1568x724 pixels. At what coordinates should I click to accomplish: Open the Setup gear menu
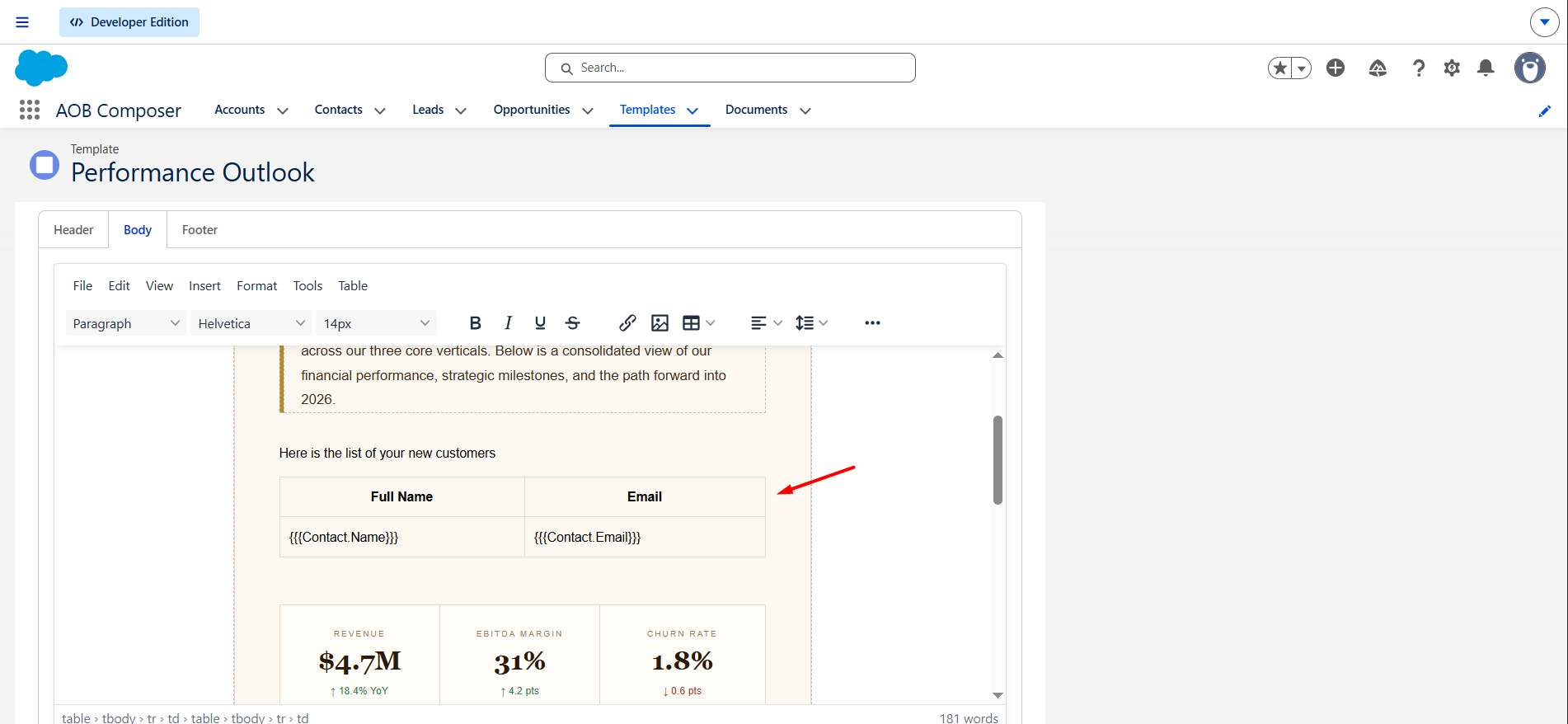[x=1452, y=68]
